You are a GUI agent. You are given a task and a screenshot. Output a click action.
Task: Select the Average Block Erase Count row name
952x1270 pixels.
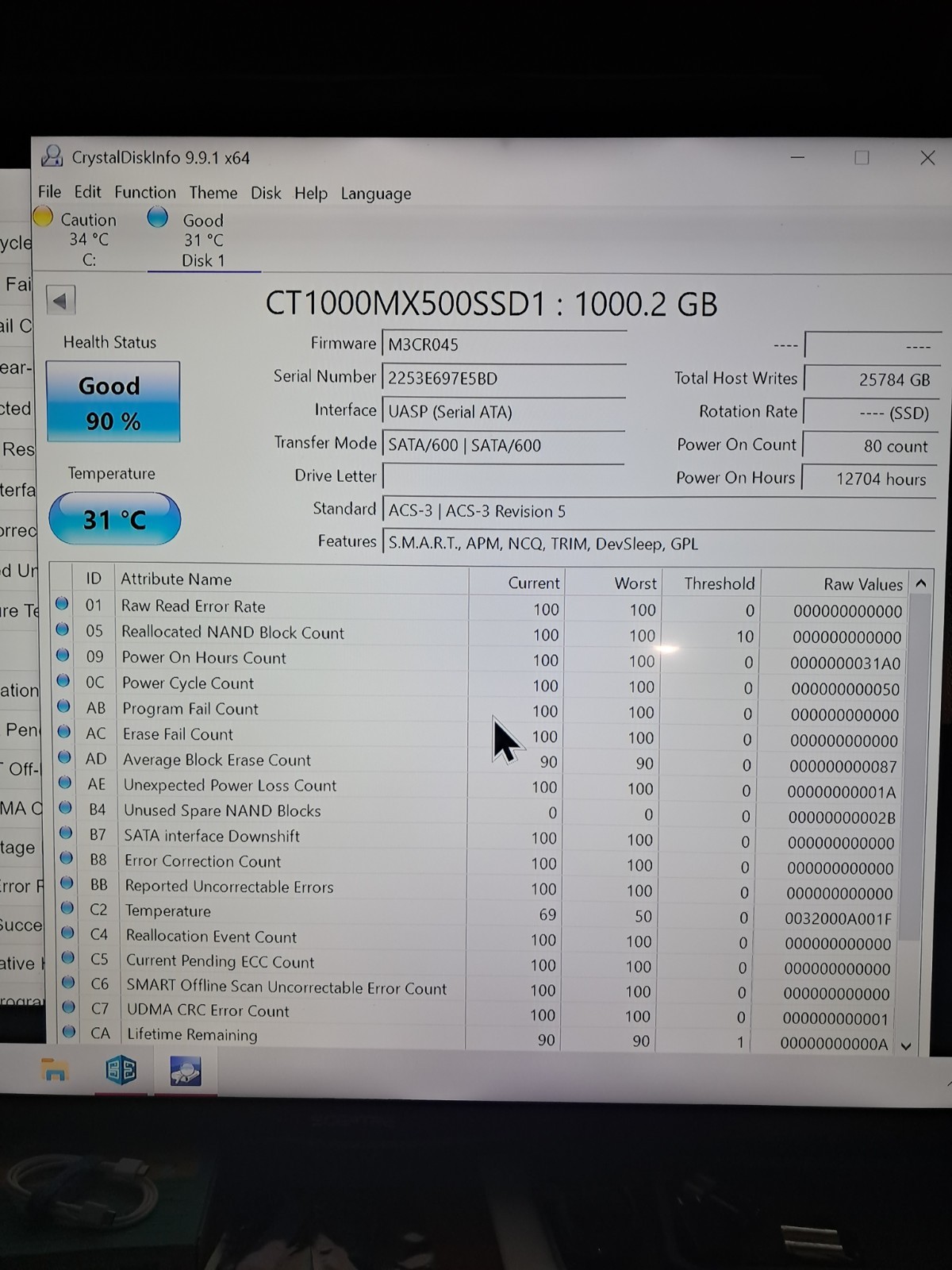(217, 760)
